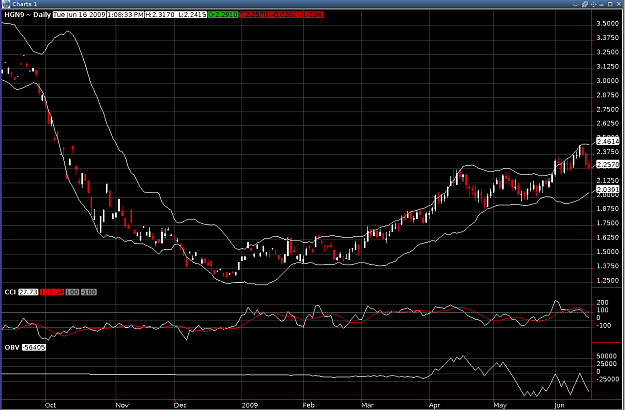Click the 3.0000 price axis label
The height and width of the screenshot is (410, 625).
point(607,80)
